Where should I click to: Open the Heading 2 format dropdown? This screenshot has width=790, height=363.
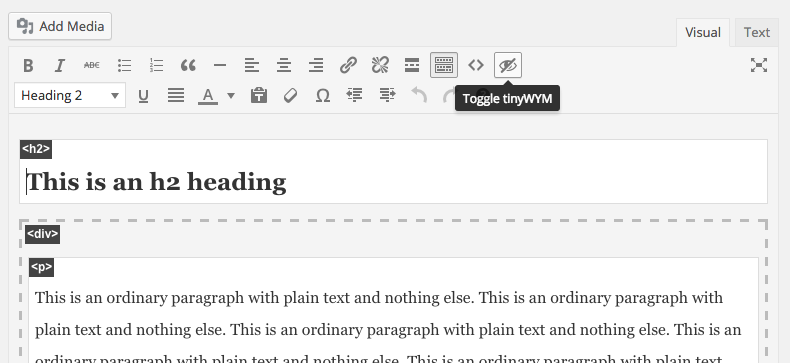click(70, 95)
